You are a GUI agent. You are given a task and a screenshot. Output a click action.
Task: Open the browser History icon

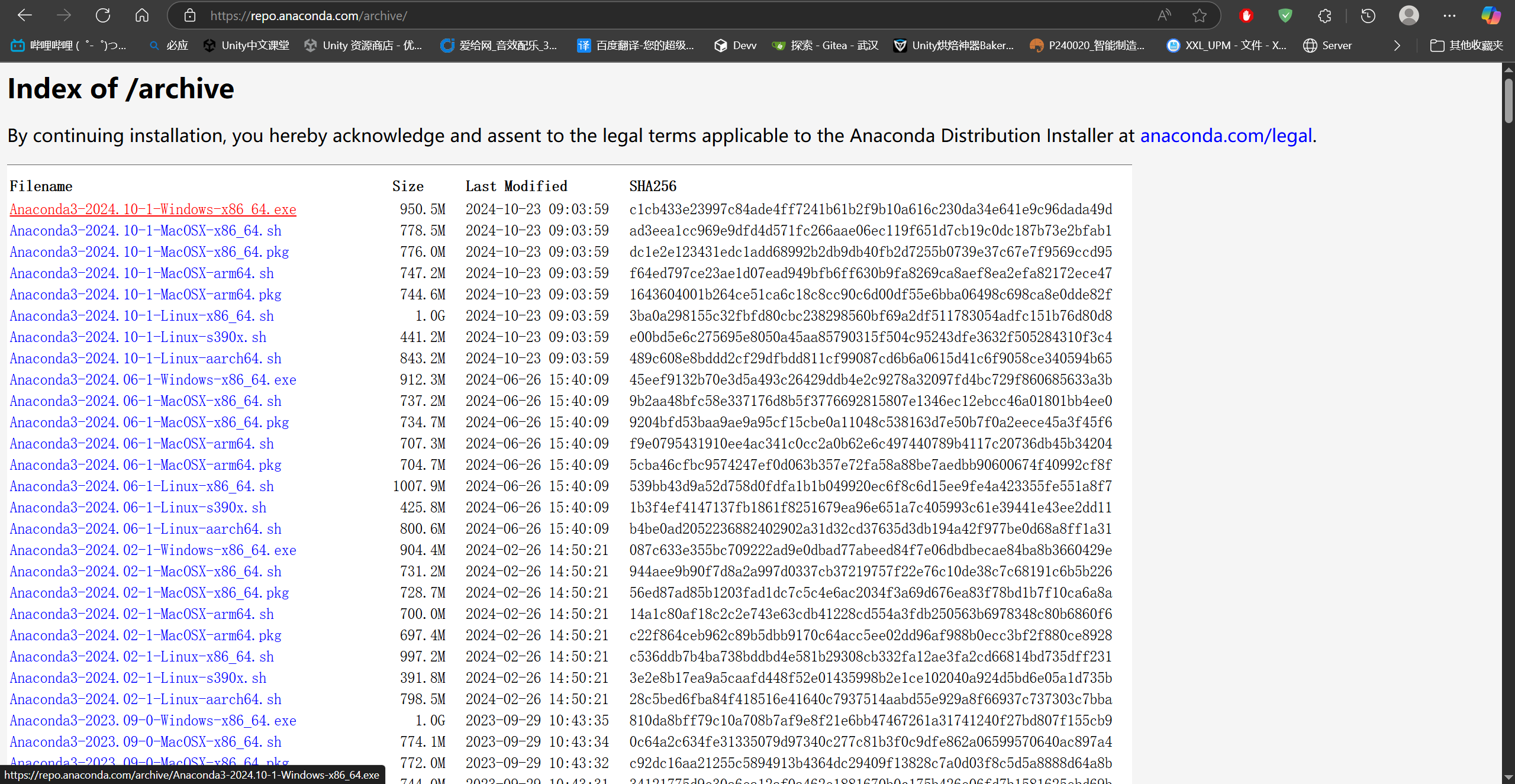pyautogui.click(x=1368, y=15)
